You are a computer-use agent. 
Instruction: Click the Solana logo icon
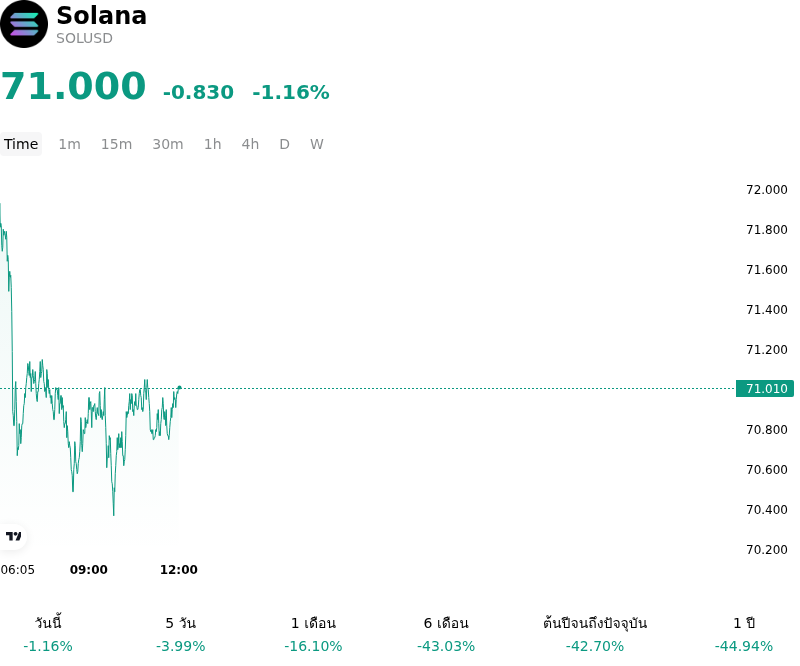24,24
